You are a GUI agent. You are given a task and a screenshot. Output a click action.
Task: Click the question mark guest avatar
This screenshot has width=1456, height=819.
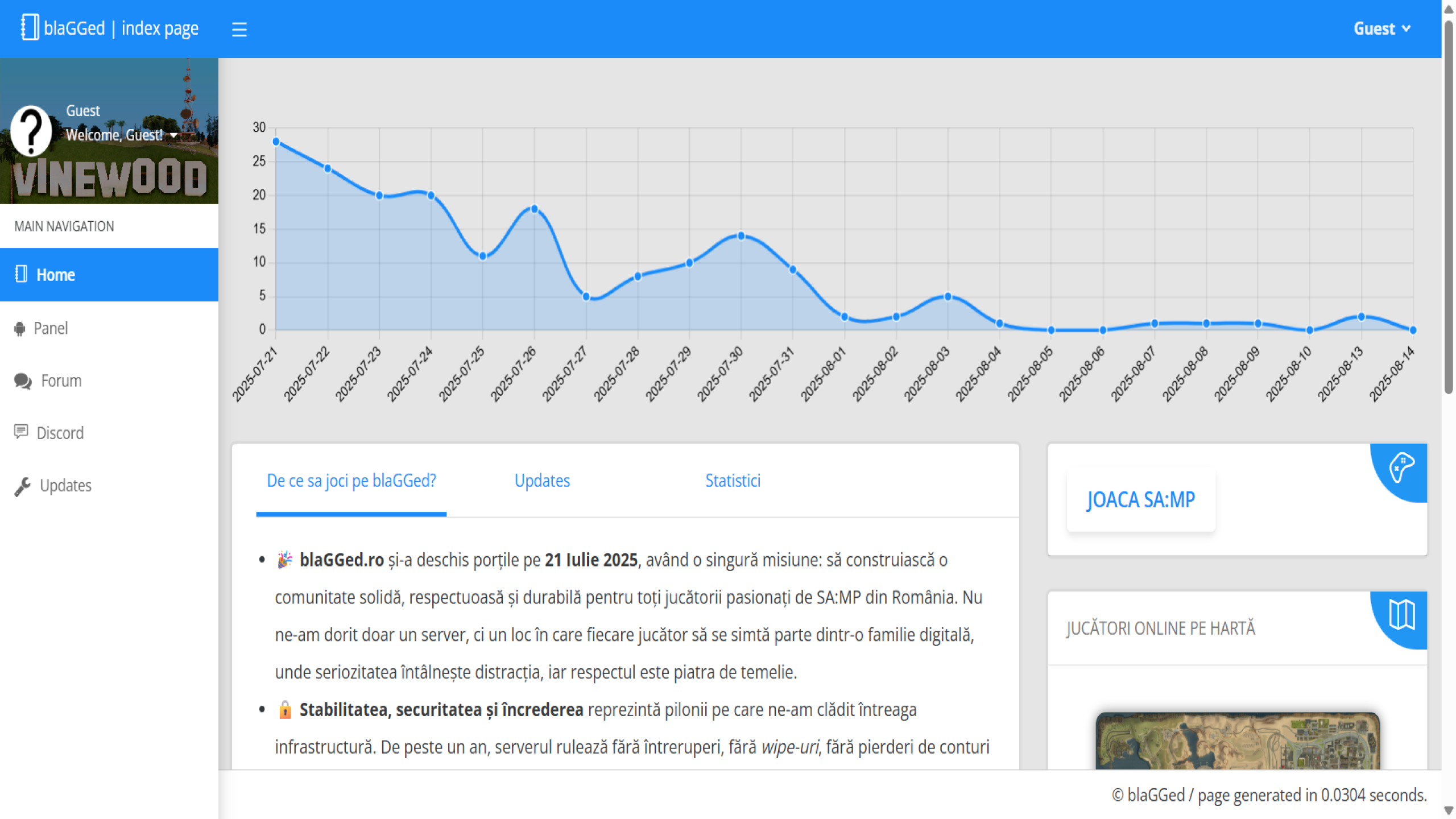point(31,131)
